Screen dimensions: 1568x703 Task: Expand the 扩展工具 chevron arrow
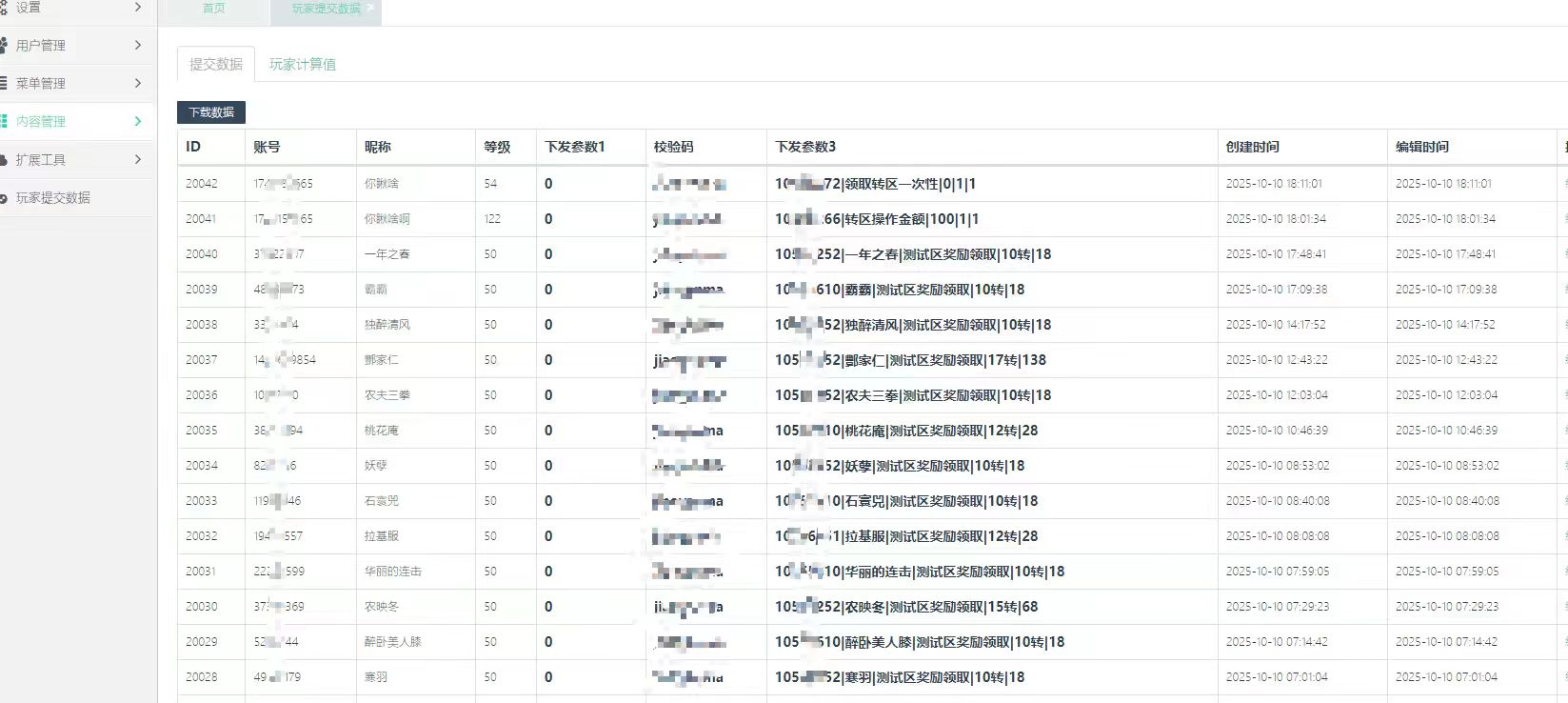(x=138, y=159)
